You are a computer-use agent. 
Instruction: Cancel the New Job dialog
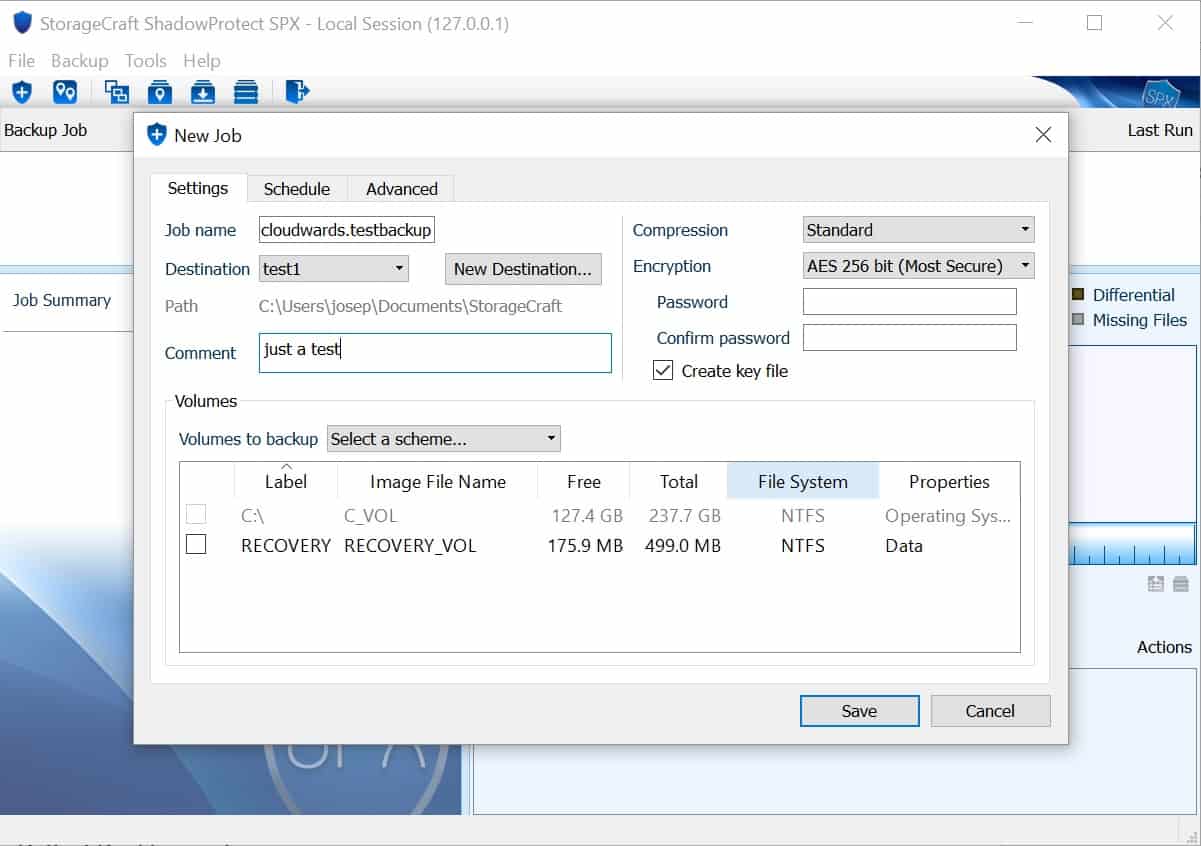tap(990, 711)
